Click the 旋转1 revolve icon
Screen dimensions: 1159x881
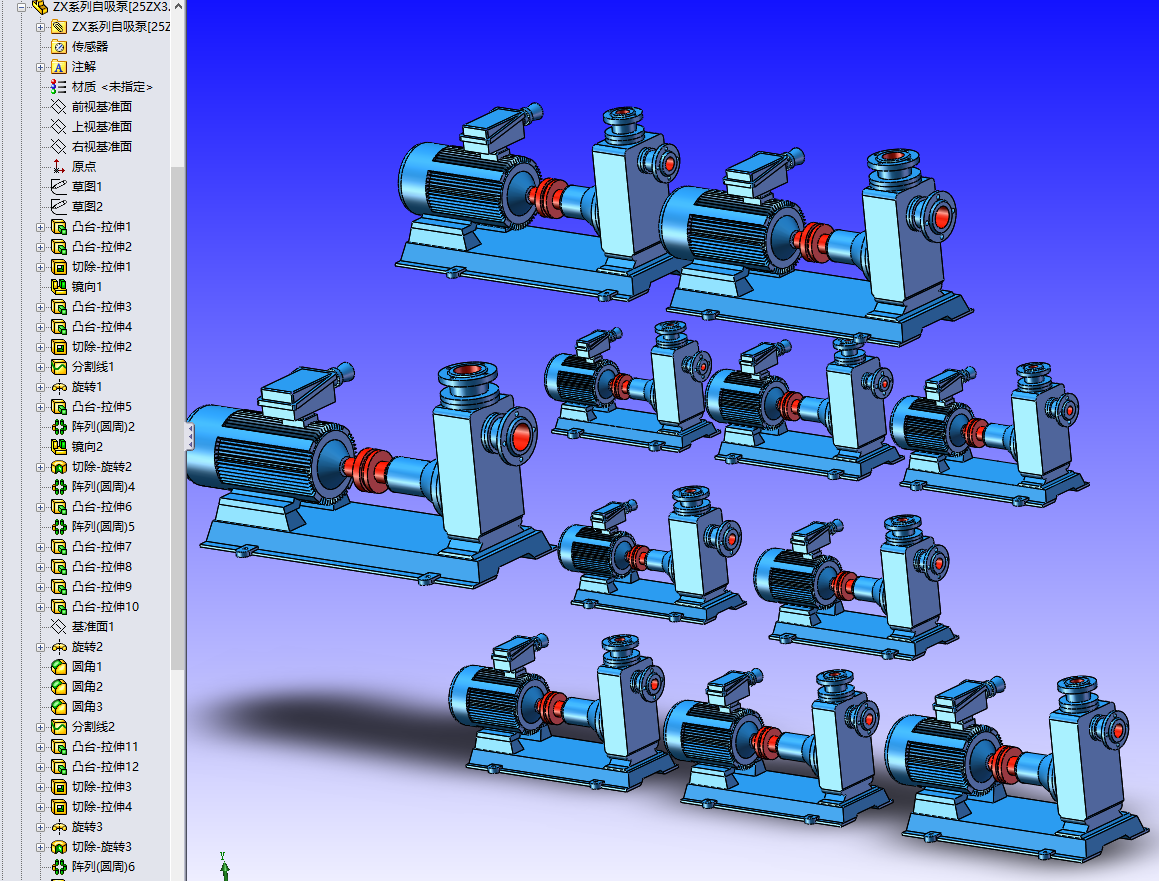59,387
